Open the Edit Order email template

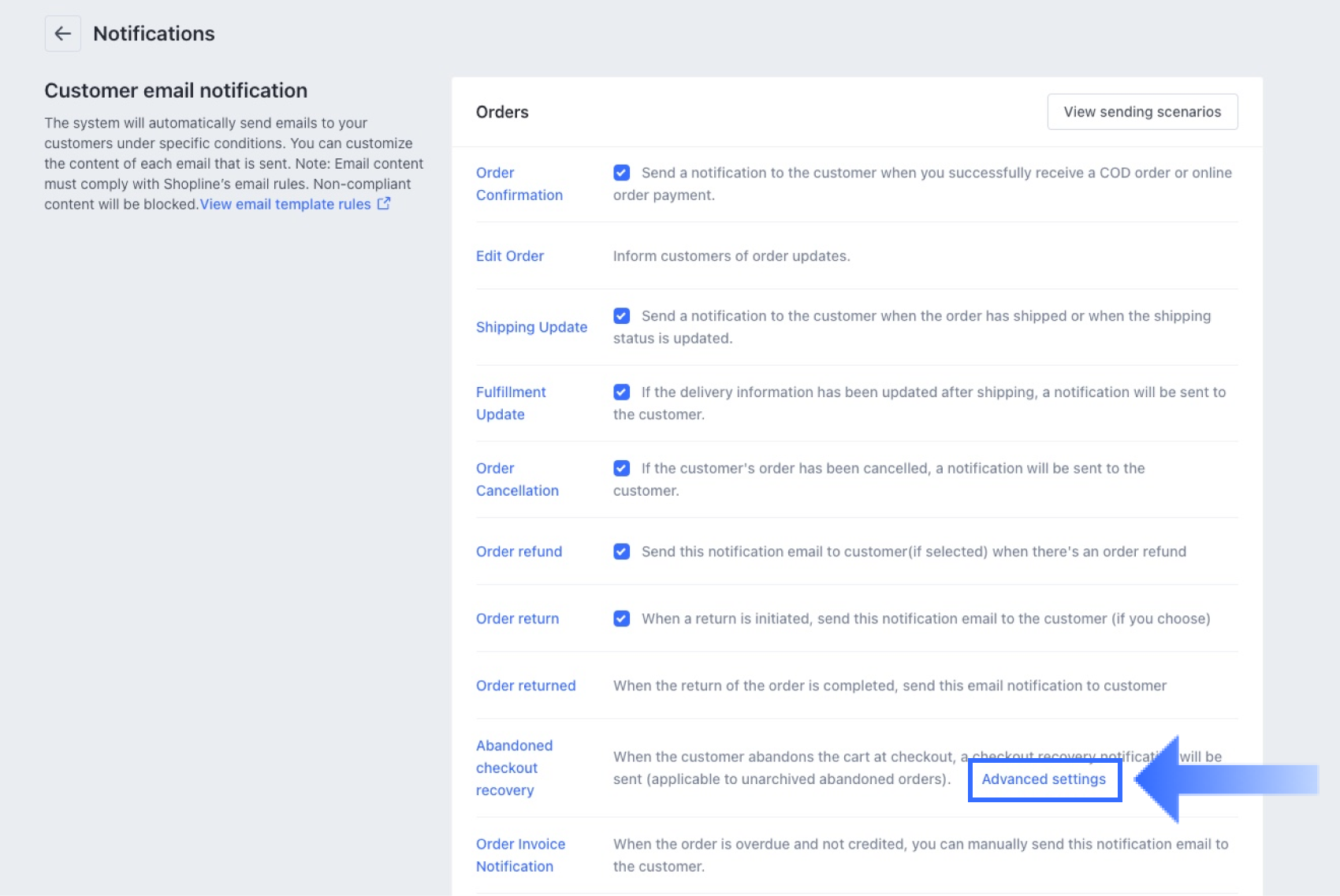509,256
